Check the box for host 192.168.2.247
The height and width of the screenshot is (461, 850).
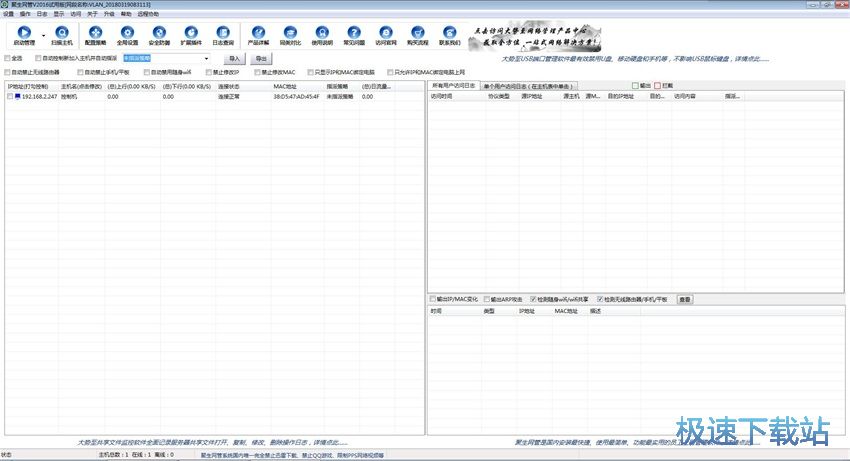tap(10, 97)
